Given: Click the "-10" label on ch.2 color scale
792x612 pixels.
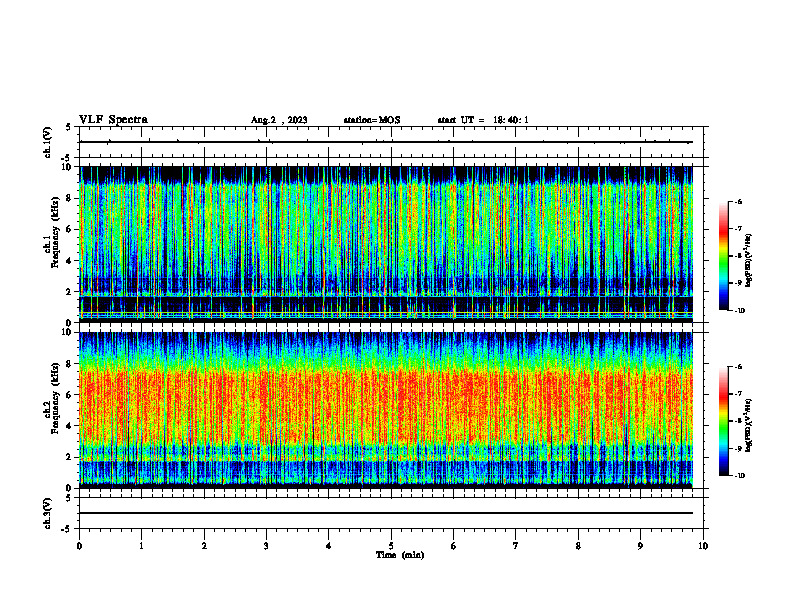Looking at the screenshot, I should (x=739, y=476).
